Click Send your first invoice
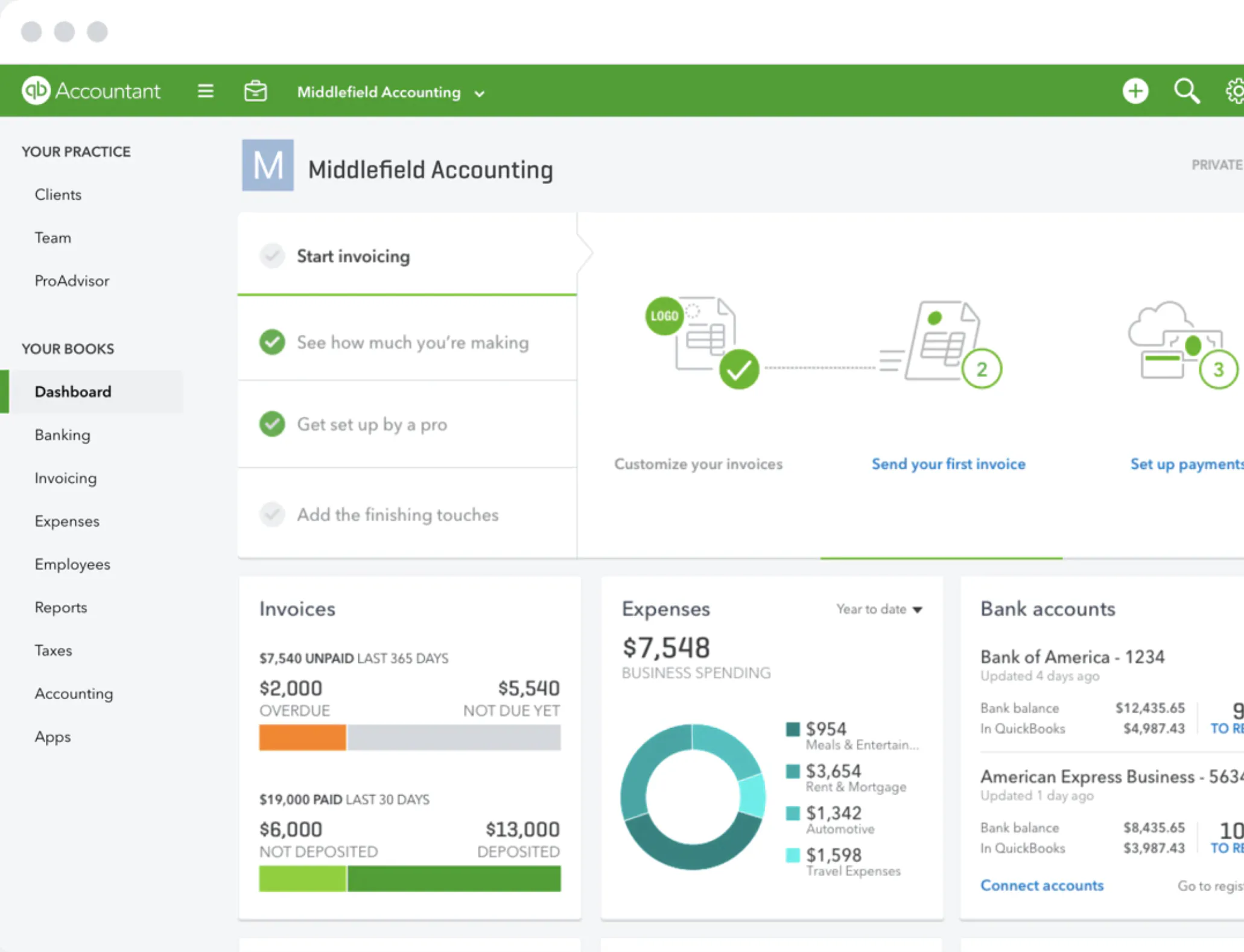This screenshot has width=1244, height=952. [x=948, y=464]
